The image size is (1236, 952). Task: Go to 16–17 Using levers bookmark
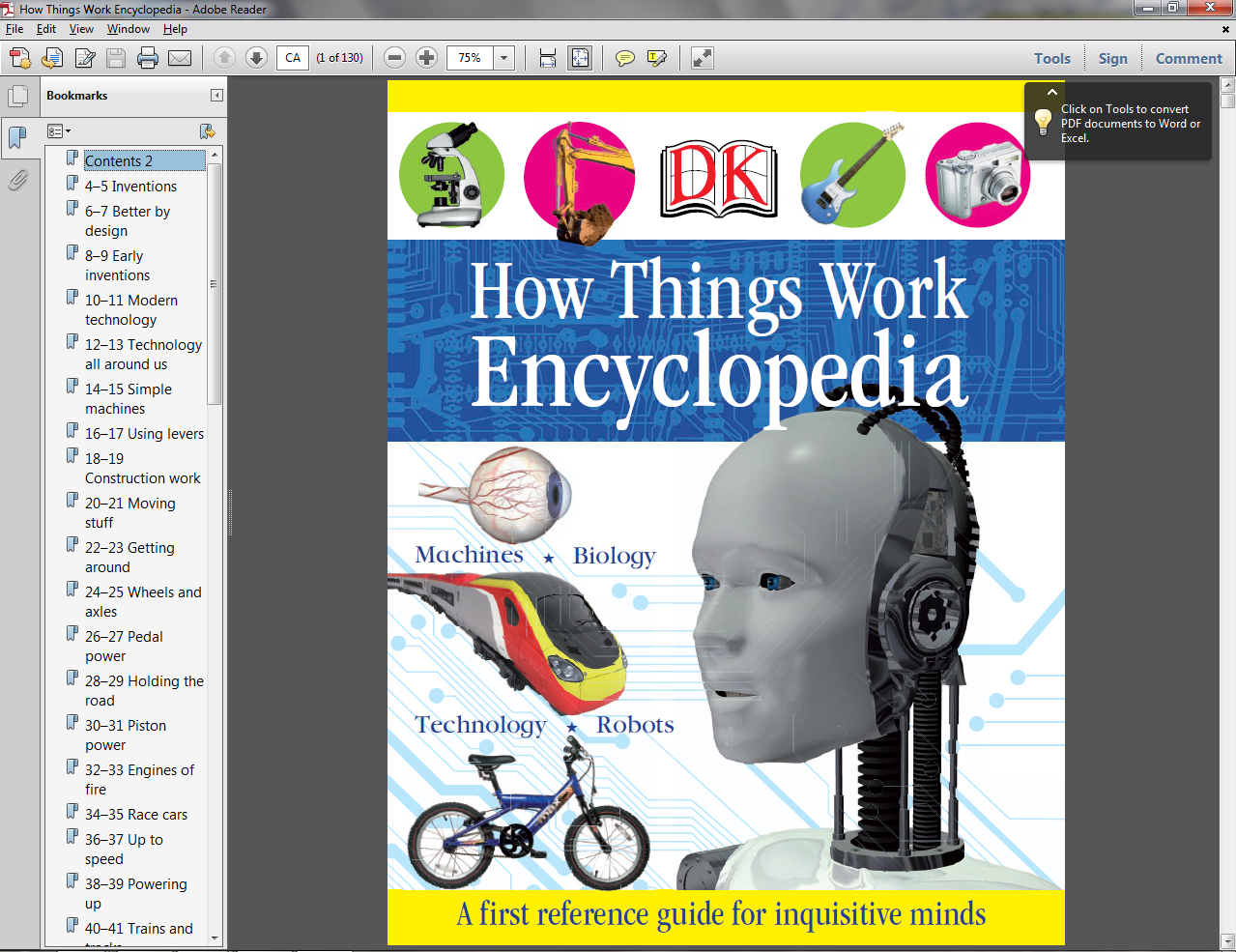coord(144,433)
